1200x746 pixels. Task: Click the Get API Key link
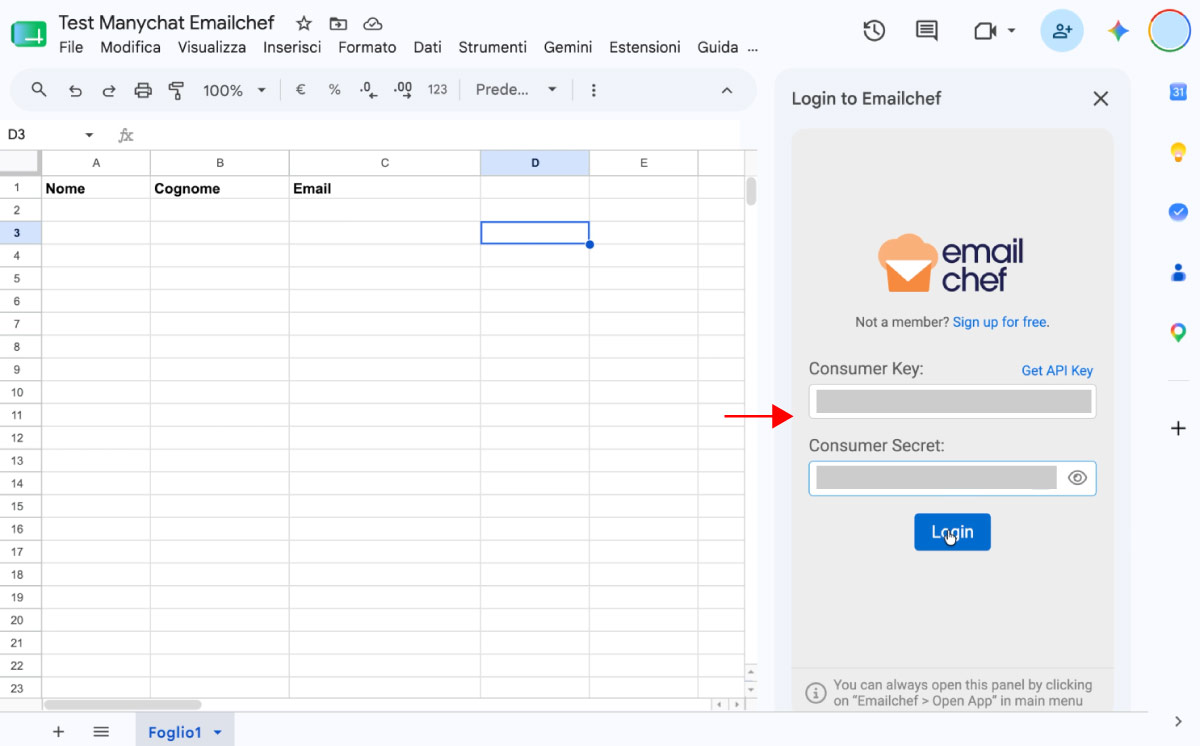(x=1057, y=370)
